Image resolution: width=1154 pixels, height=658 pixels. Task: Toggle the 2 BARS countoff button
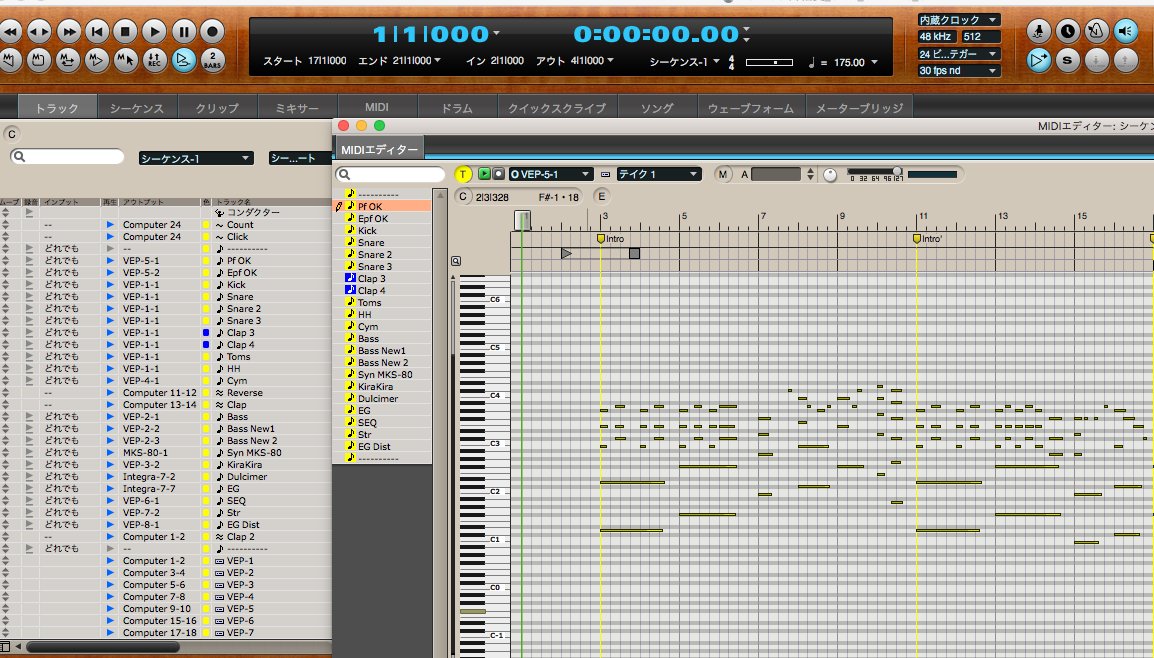[x=212, y=60]
